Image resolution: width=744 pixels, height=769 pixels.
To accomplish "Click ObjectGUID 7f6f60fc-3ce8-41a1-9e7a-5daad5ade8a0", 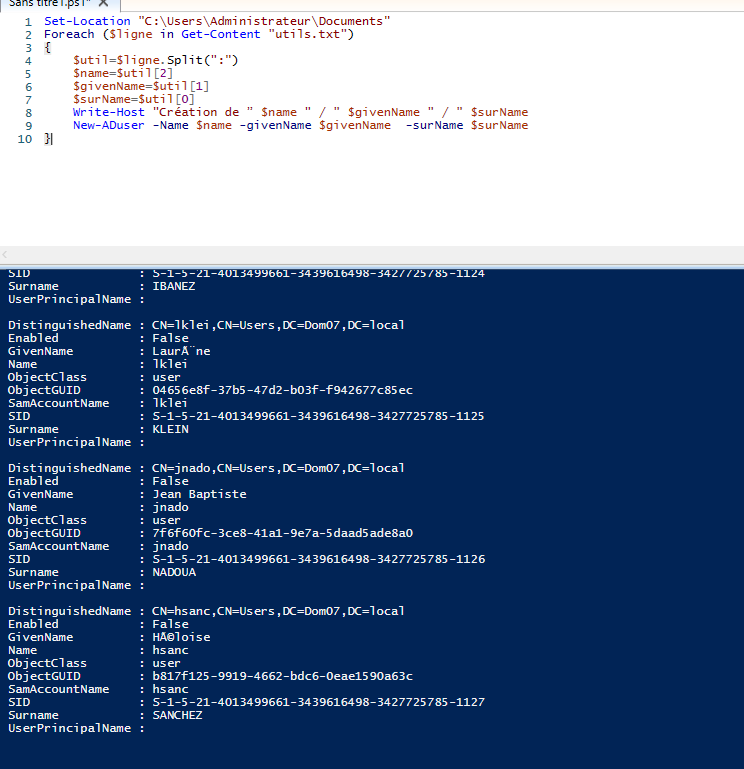I will [x=282, y=533].
